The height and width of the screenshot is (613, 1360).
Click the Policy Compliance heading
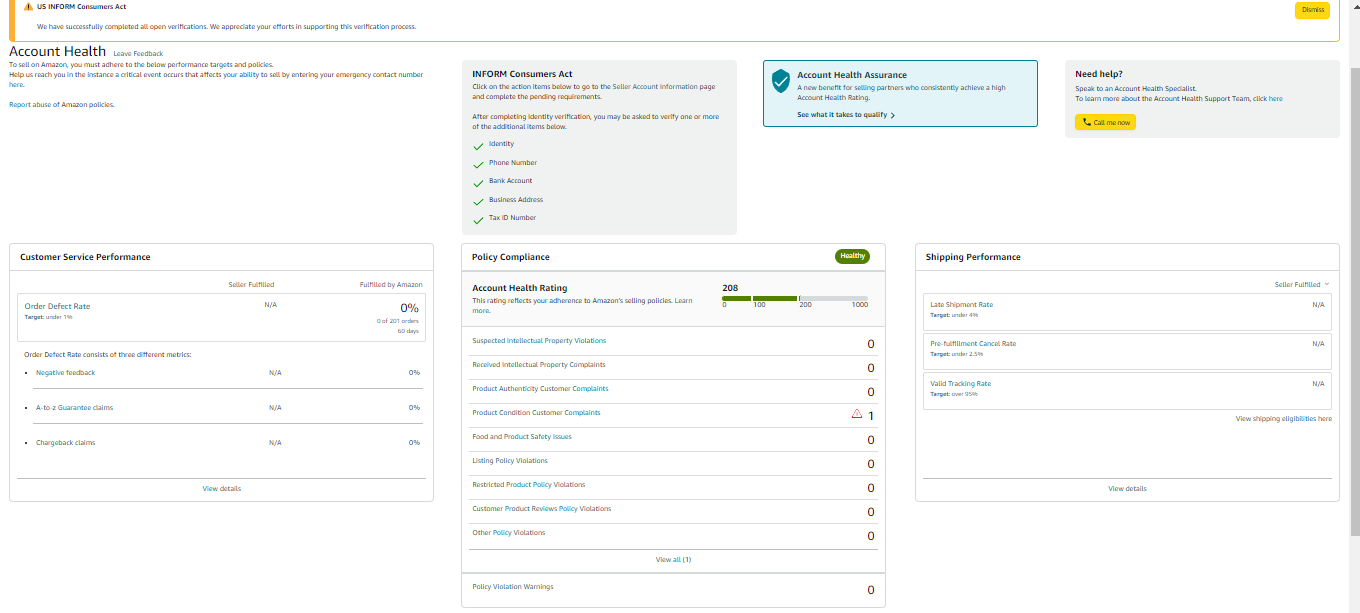[510, 257]
